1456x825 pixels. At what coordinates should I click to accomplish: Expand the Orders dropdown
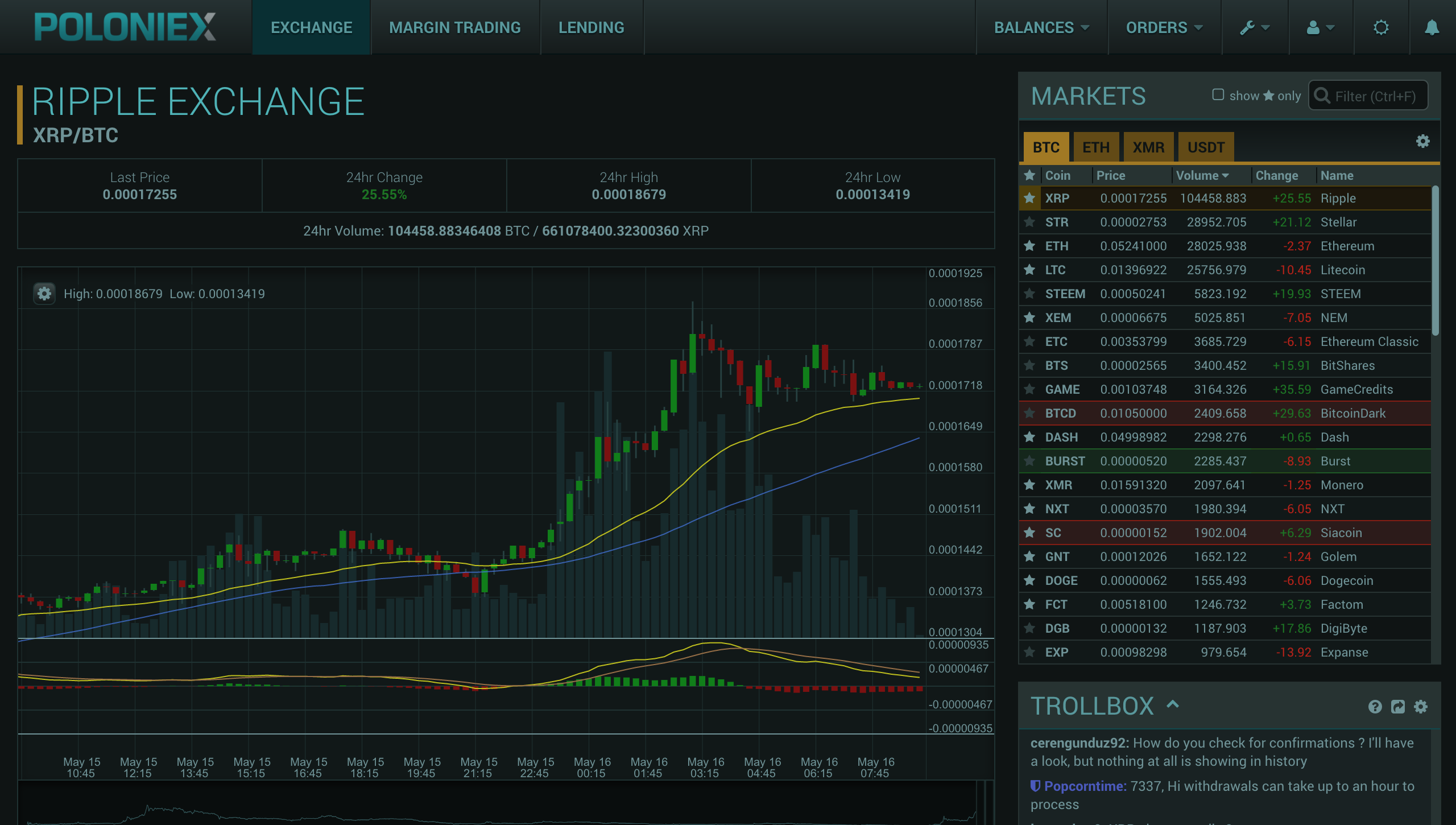[x=1164, y=27]
